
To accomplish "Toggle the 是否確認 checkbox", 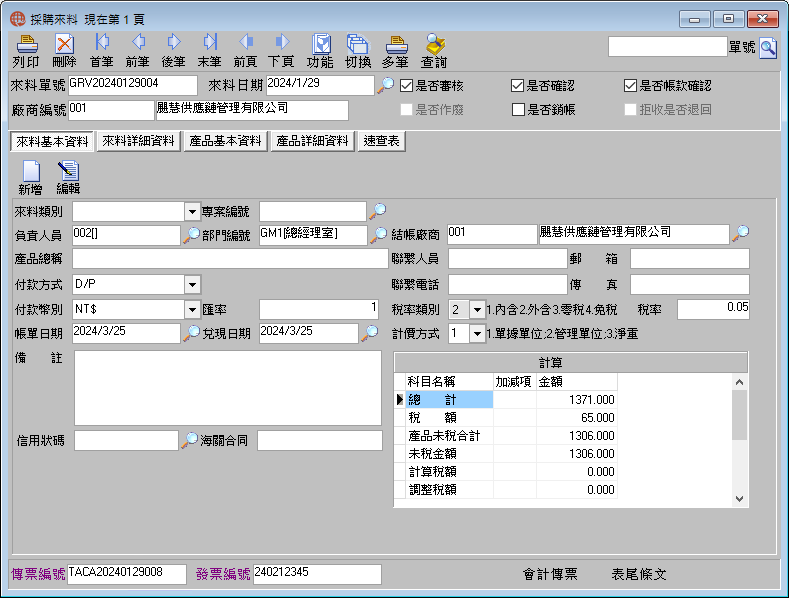I will click(x=517, y=86).
